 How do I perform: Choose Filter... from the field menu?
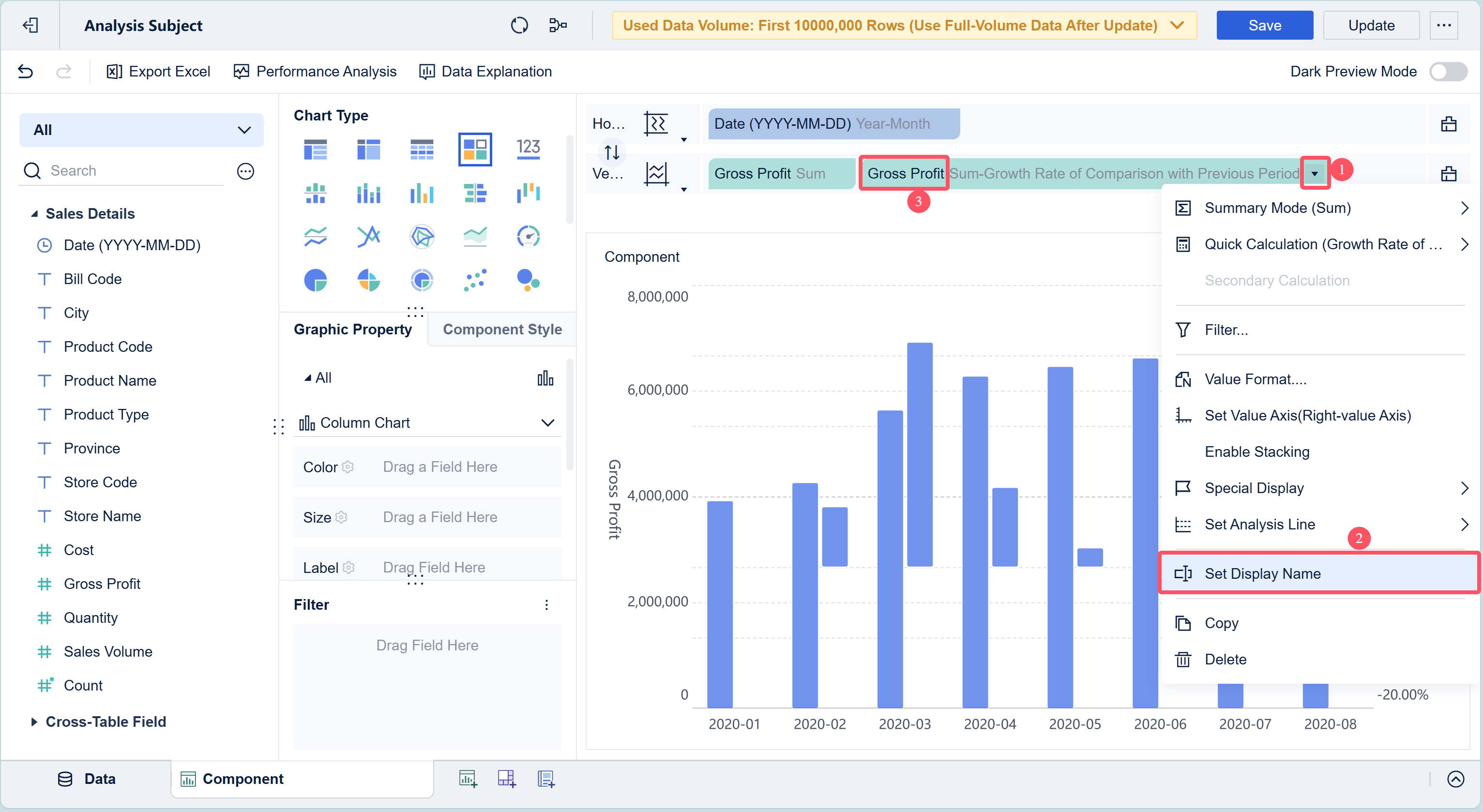(1320, 330)
